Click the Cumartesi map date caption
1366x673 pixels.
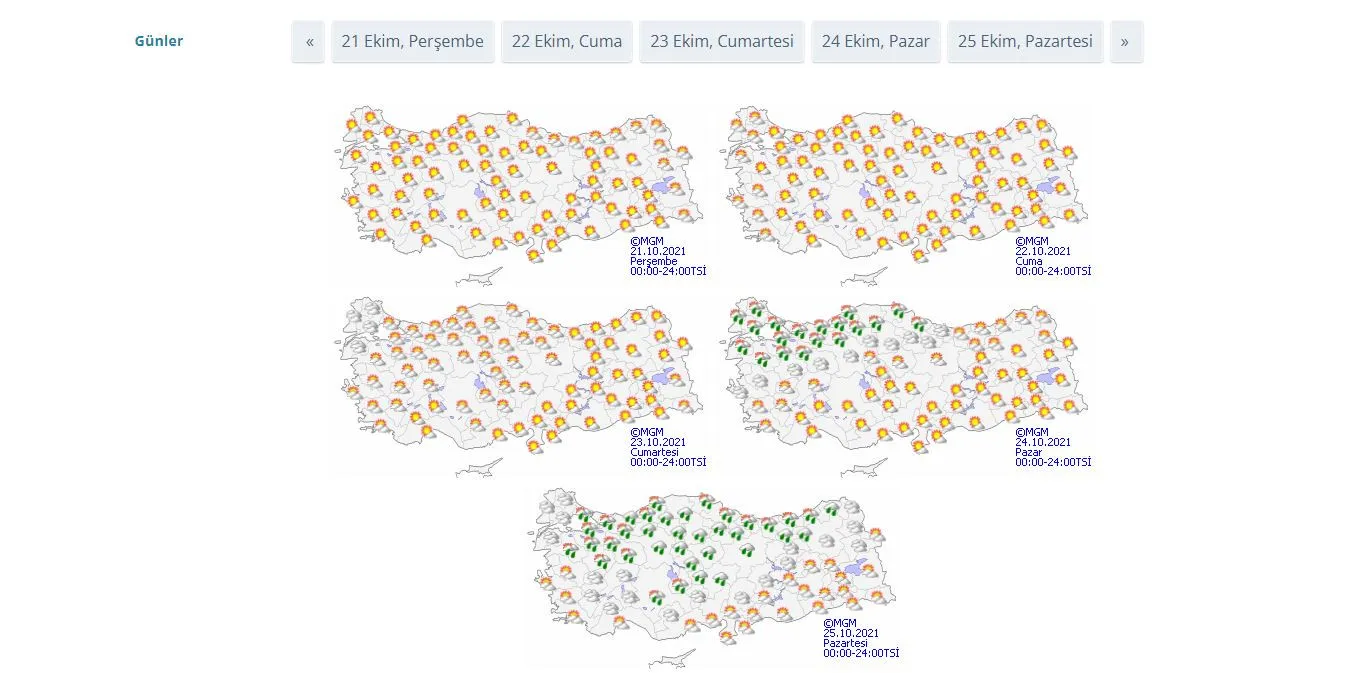658,443
